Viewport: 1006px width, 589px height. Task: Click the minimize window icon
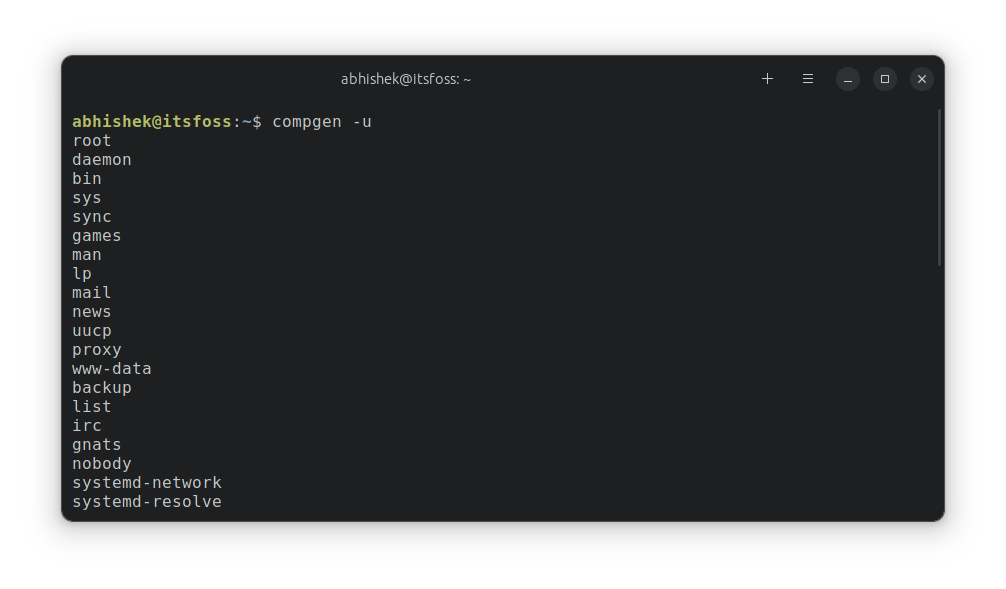pyautogui.click(x=847, y=78)
